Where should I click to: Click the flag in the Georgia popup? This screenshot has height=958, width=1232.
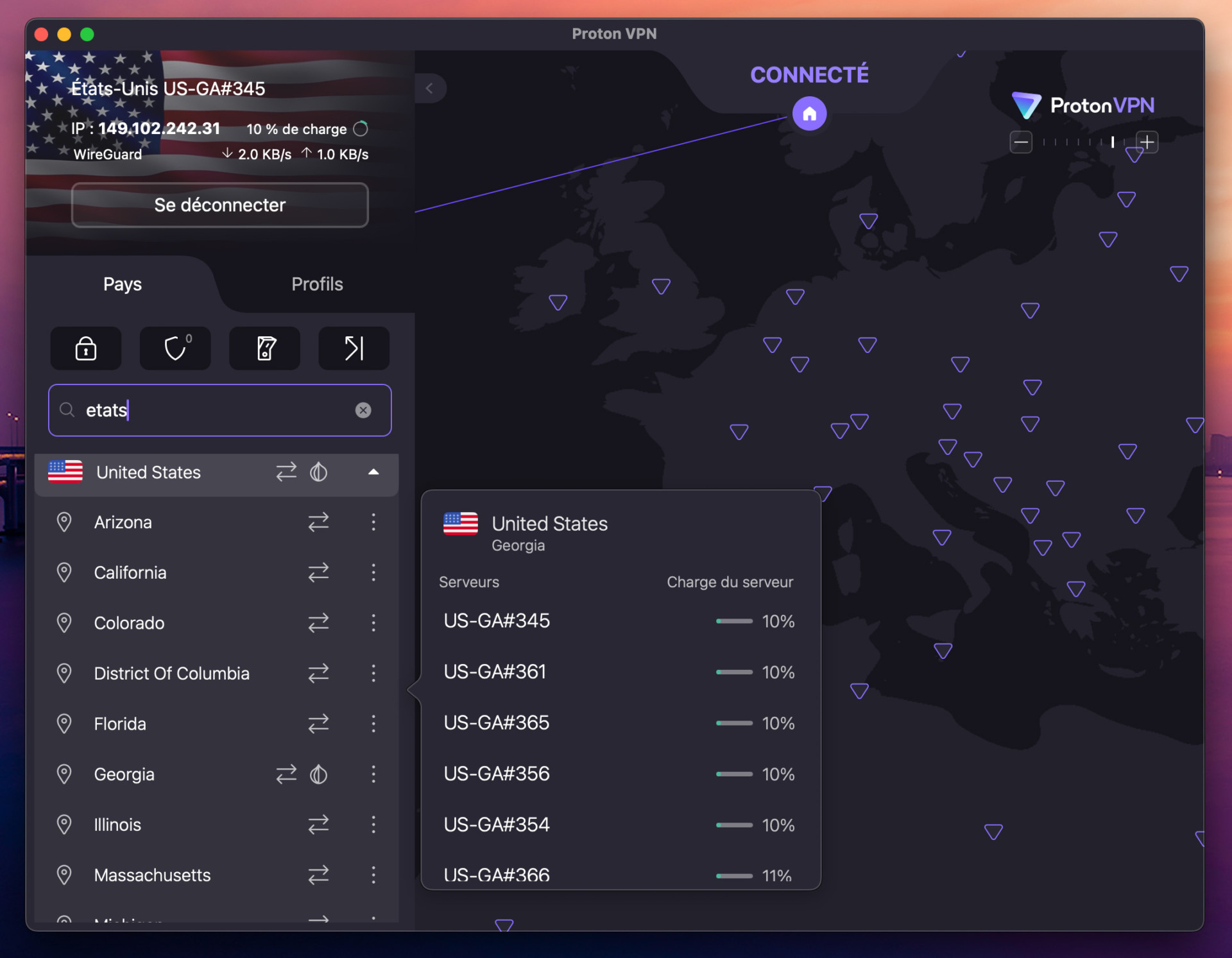click(x=461, y=524)
